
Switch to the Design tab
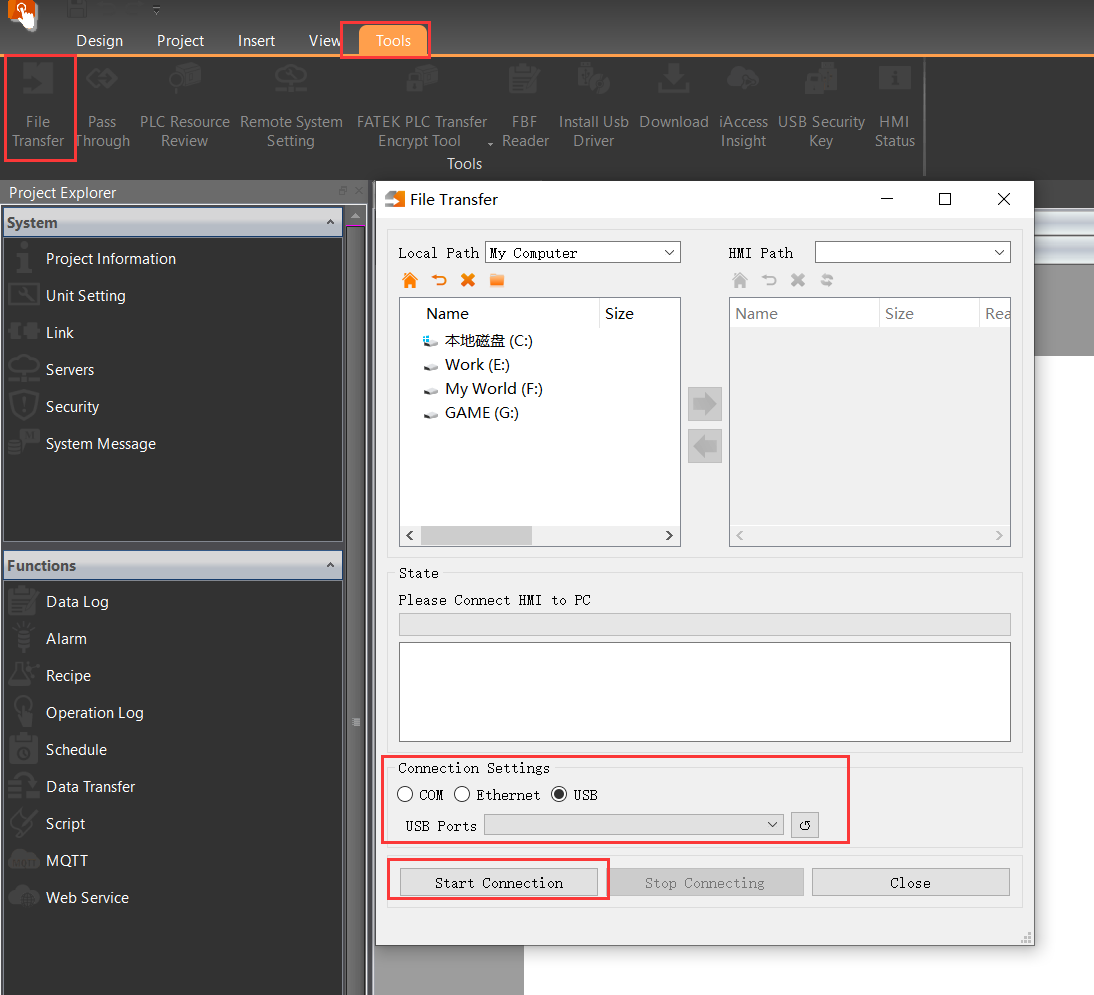(100, 40)
